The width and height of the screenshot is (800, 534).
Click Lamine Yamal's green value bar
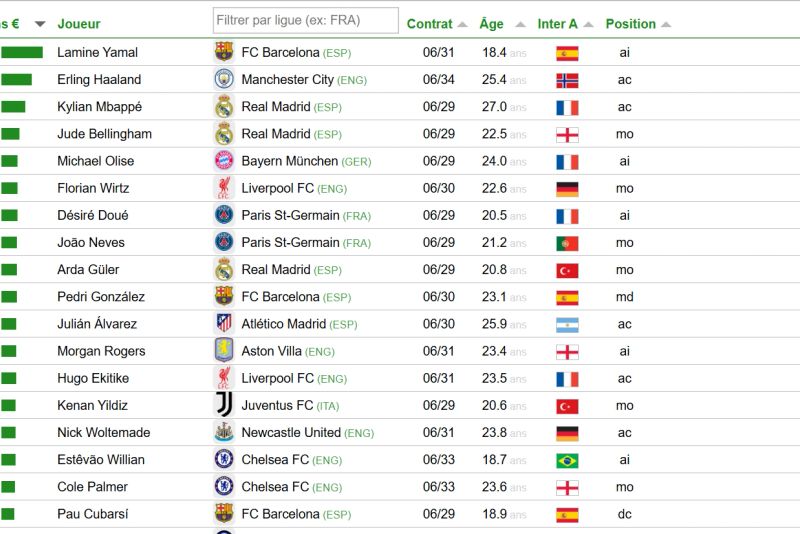(x=22, y=52)
